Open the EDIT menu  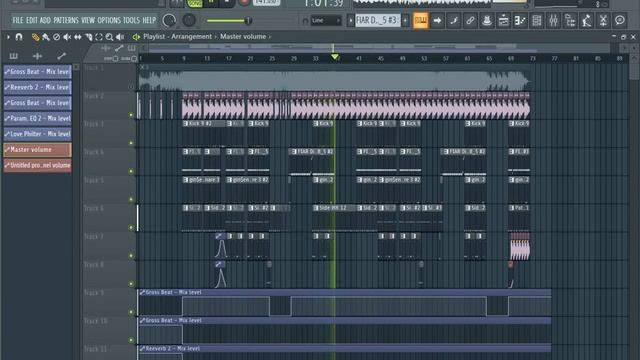point(32,20)
